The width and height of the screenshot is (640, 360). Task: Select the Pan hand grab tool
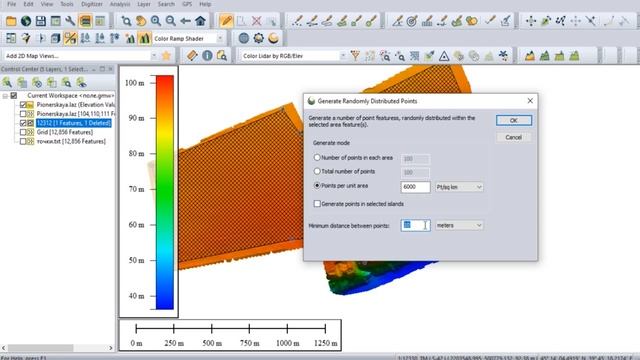coord(141,21)
